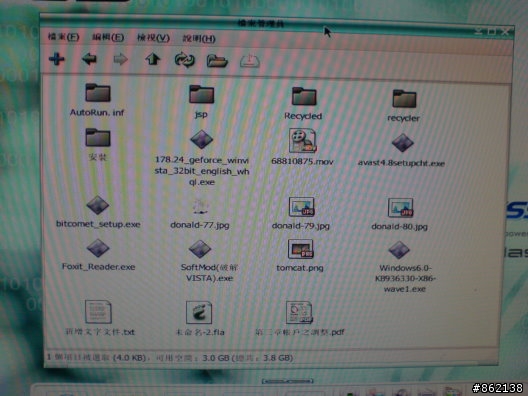This screenshot has width=528, height=396.
Task: Select the AutoRun.inf folder icon
Action: tap(98, 93)
